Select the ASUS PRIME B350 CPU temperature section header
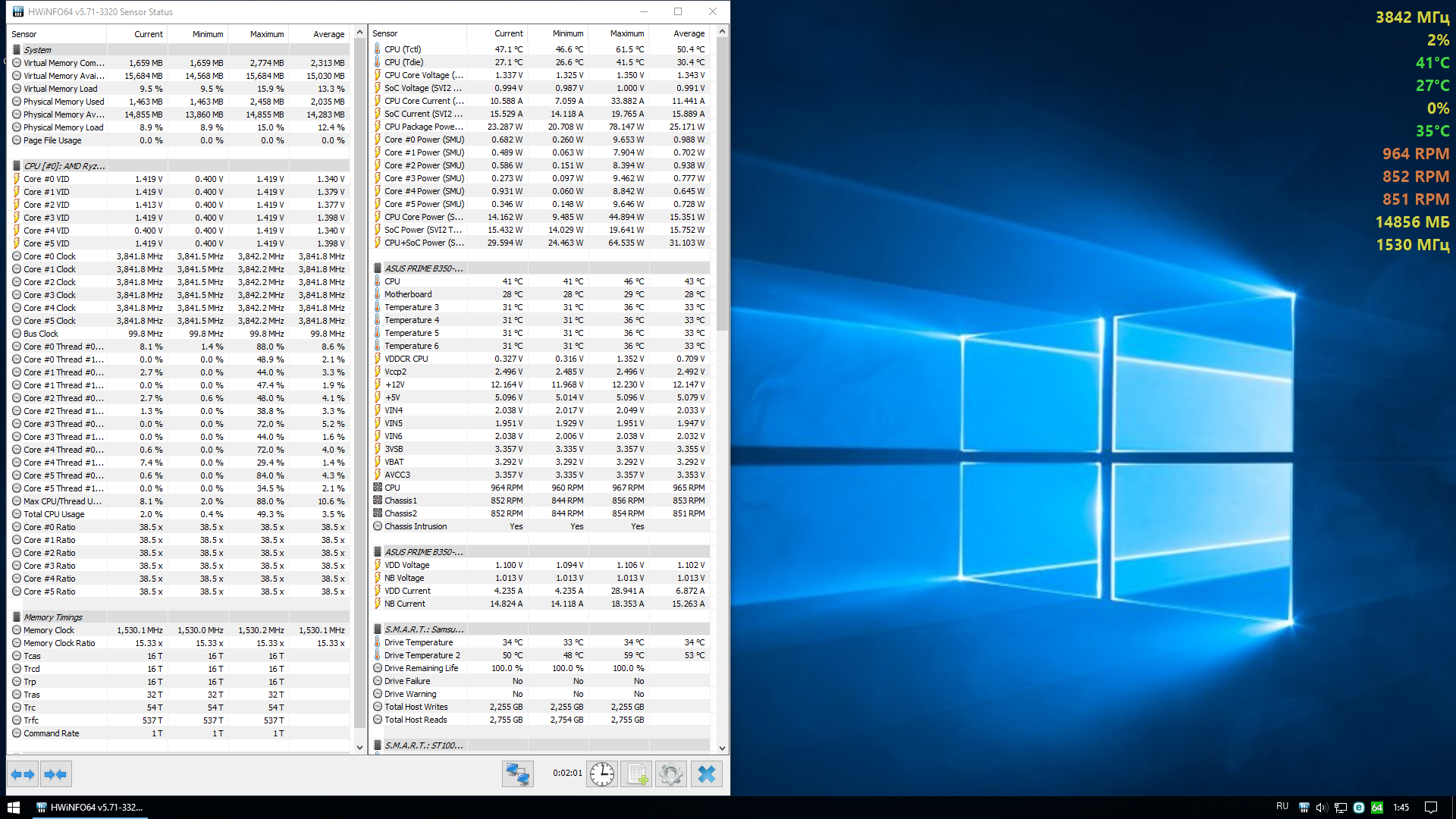 tap(423, 268)
